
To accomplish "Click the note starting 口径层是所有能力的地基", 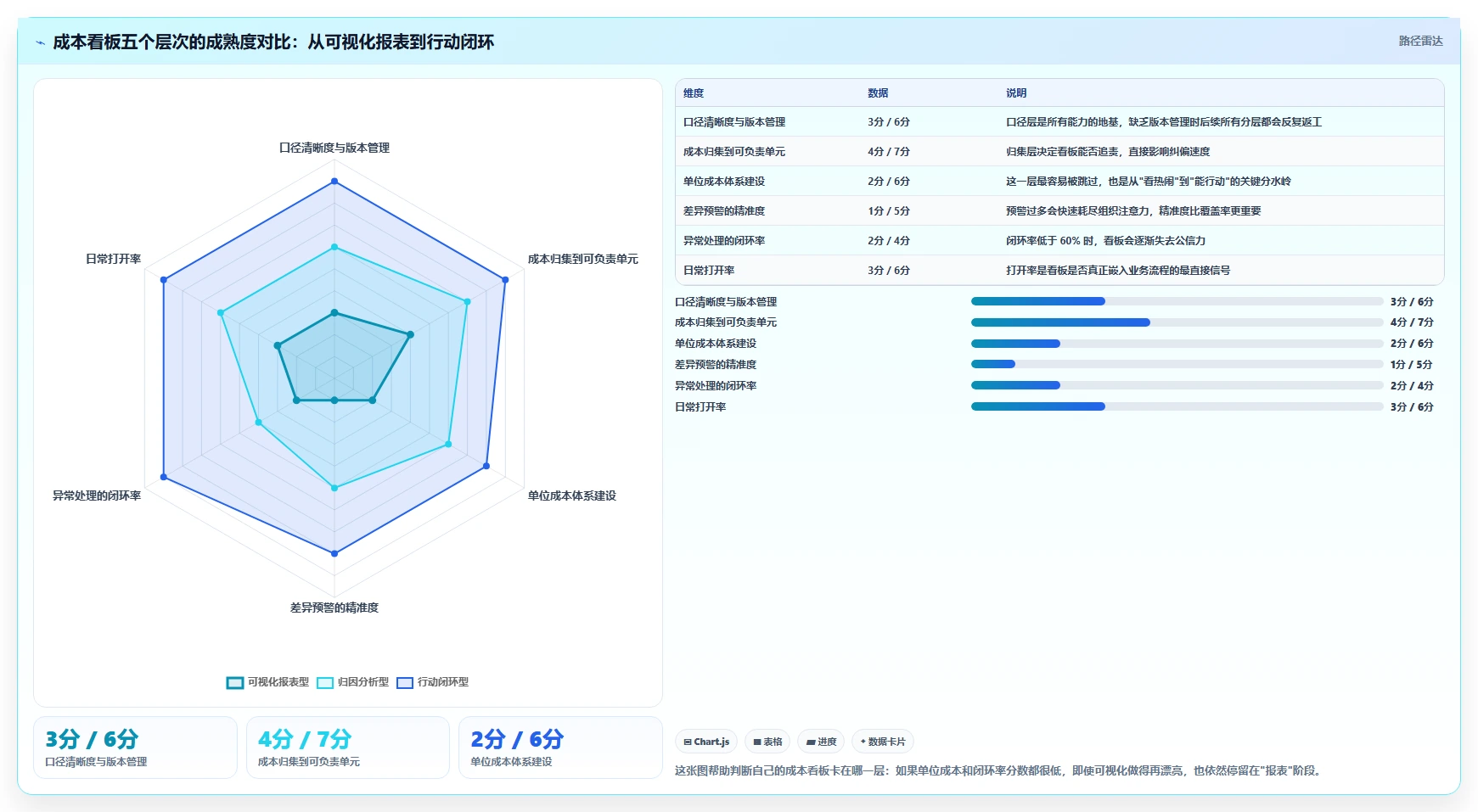I will [1164, 122].
